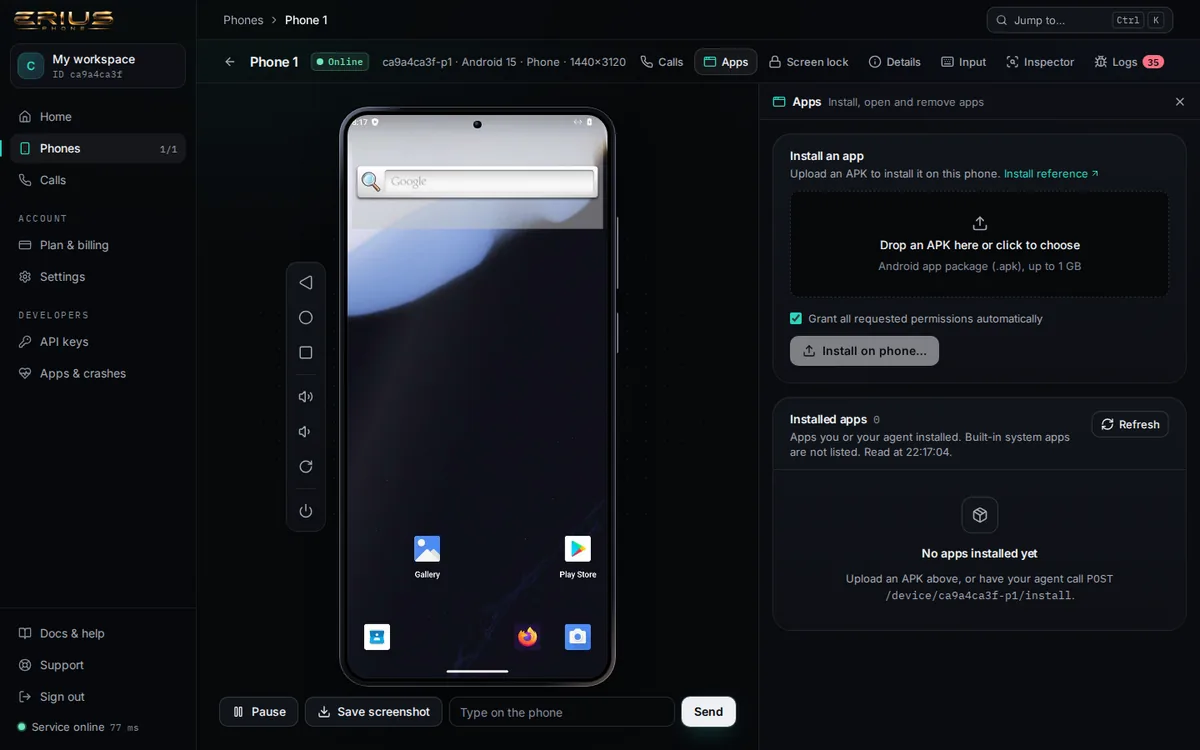Open Apps & crashes page
This screenshot has height=750, width=1200.
click(x=98, y=374)
